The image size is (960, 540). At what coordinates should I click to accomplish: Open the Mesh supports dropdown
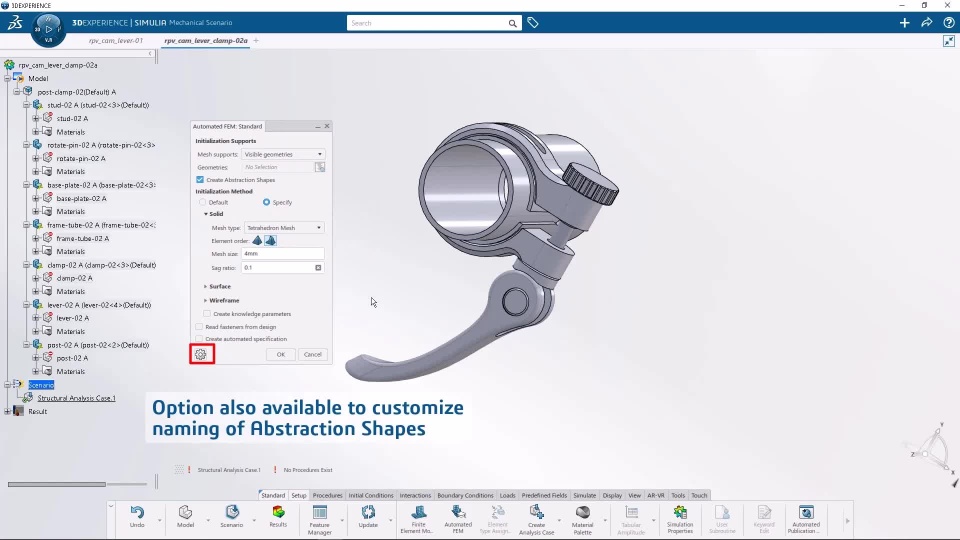[x=284, y=155]
